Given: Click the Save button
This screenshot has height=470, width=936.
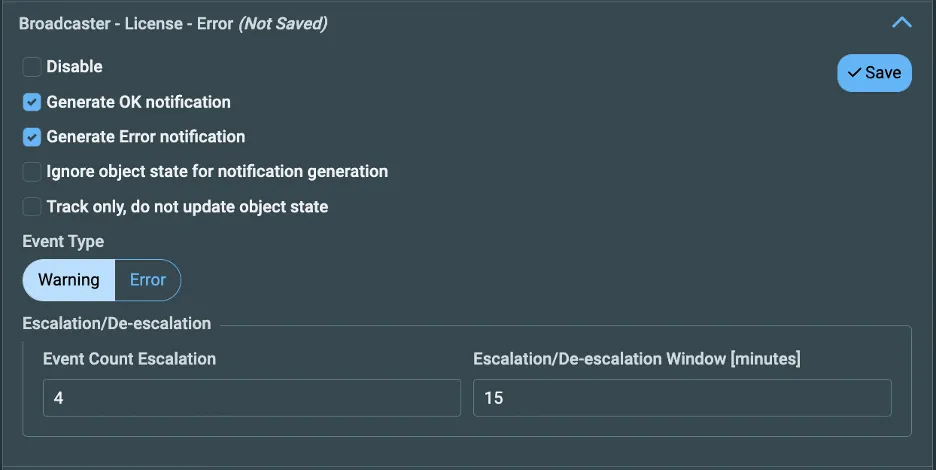Looking at the screenshot, I should pyautogui.click(x=874, y=73).
